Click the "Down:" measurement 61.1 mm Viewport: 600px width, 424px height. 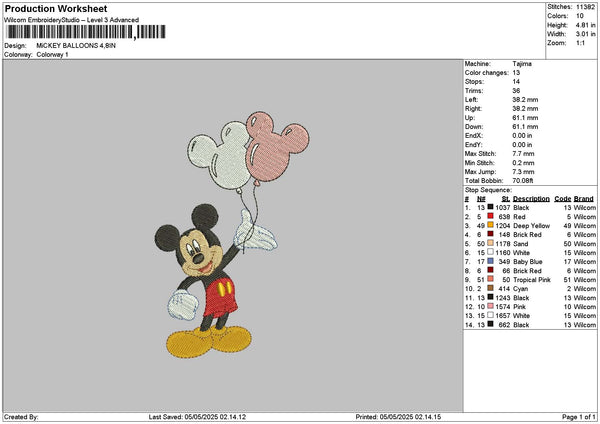(x=525, y=127)
